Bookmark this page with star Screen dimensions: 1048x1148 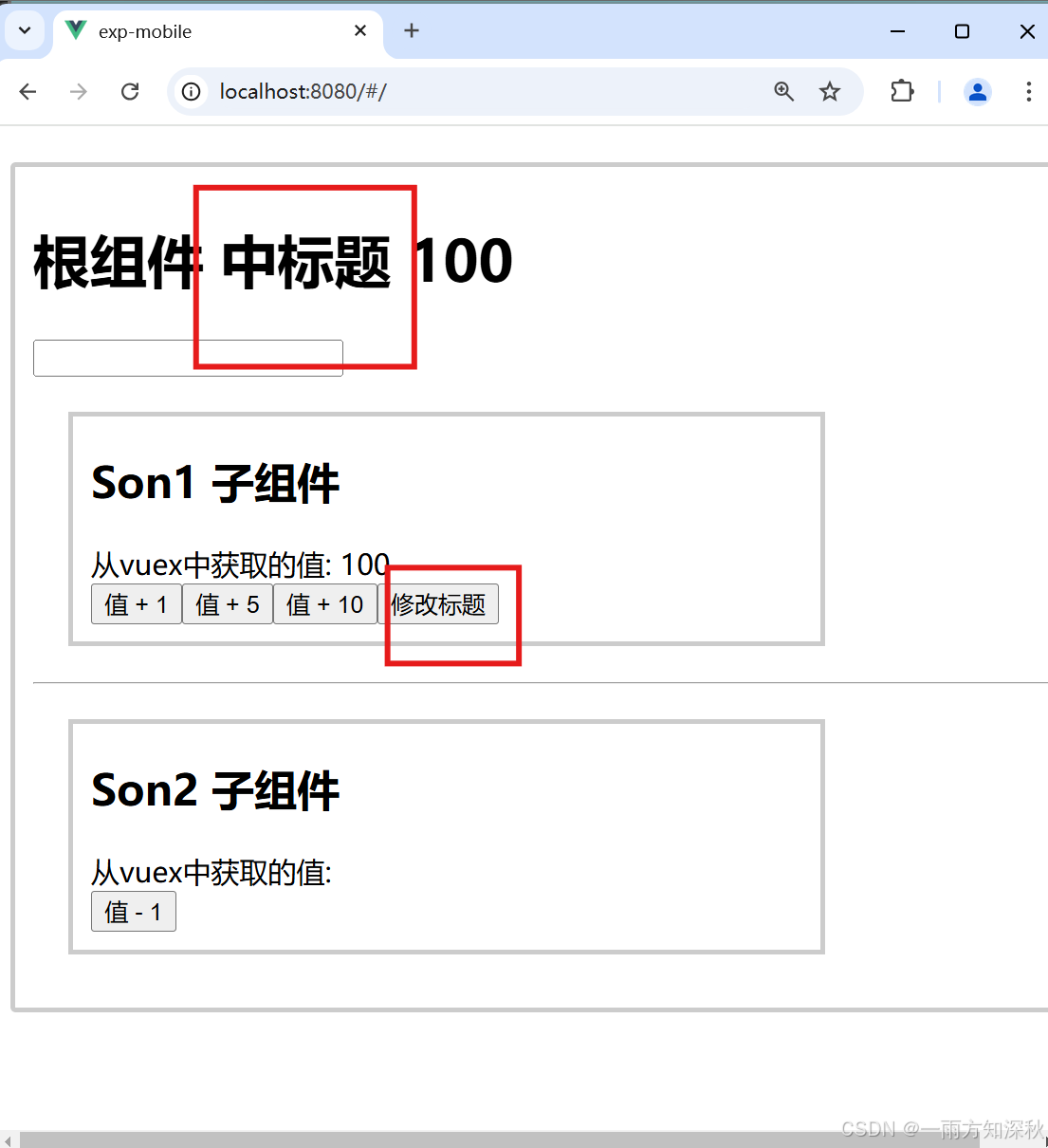click(830, 91)
